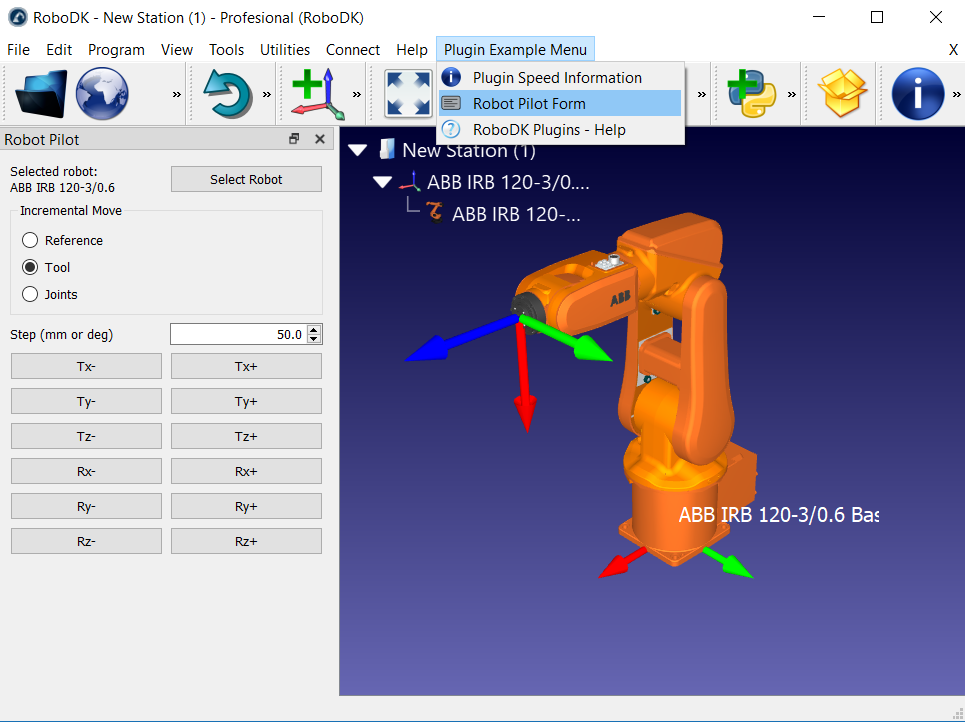
Task: Close the Robot Pilot panel
Action: 319,139
